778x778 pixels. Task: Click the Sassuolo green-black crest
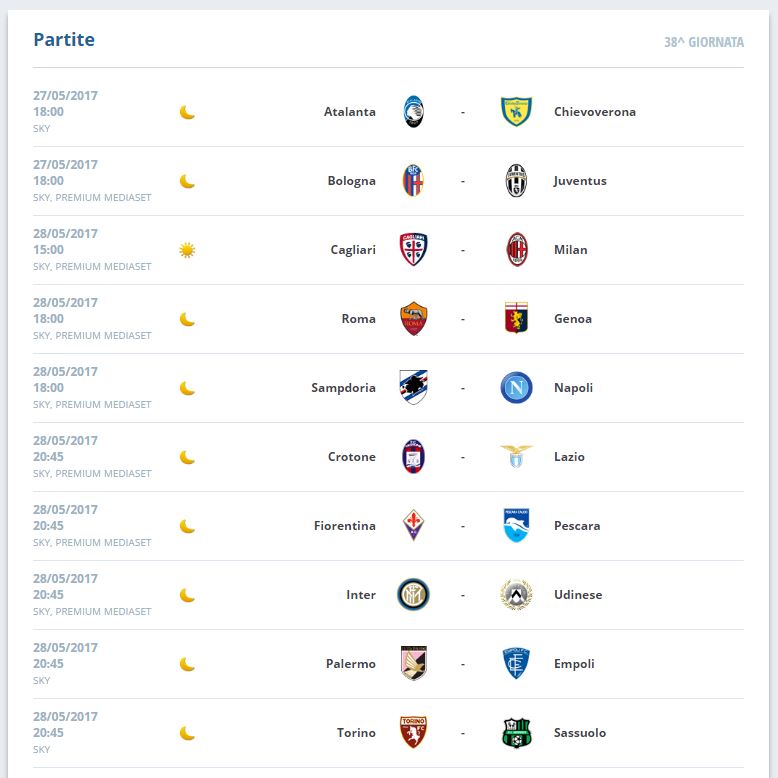pos(516,732)
